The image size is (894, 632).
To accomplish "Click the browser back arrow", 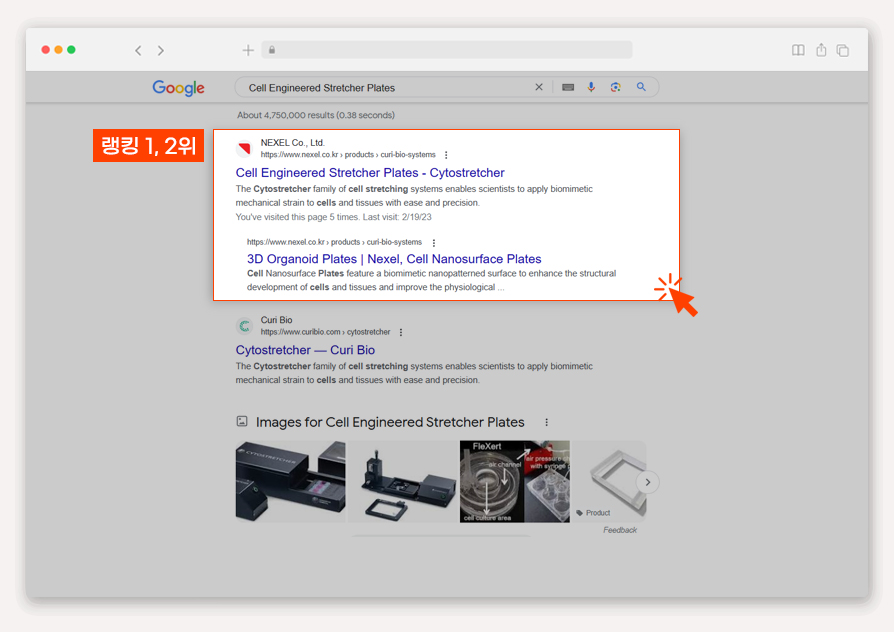I will pos(138,51).
